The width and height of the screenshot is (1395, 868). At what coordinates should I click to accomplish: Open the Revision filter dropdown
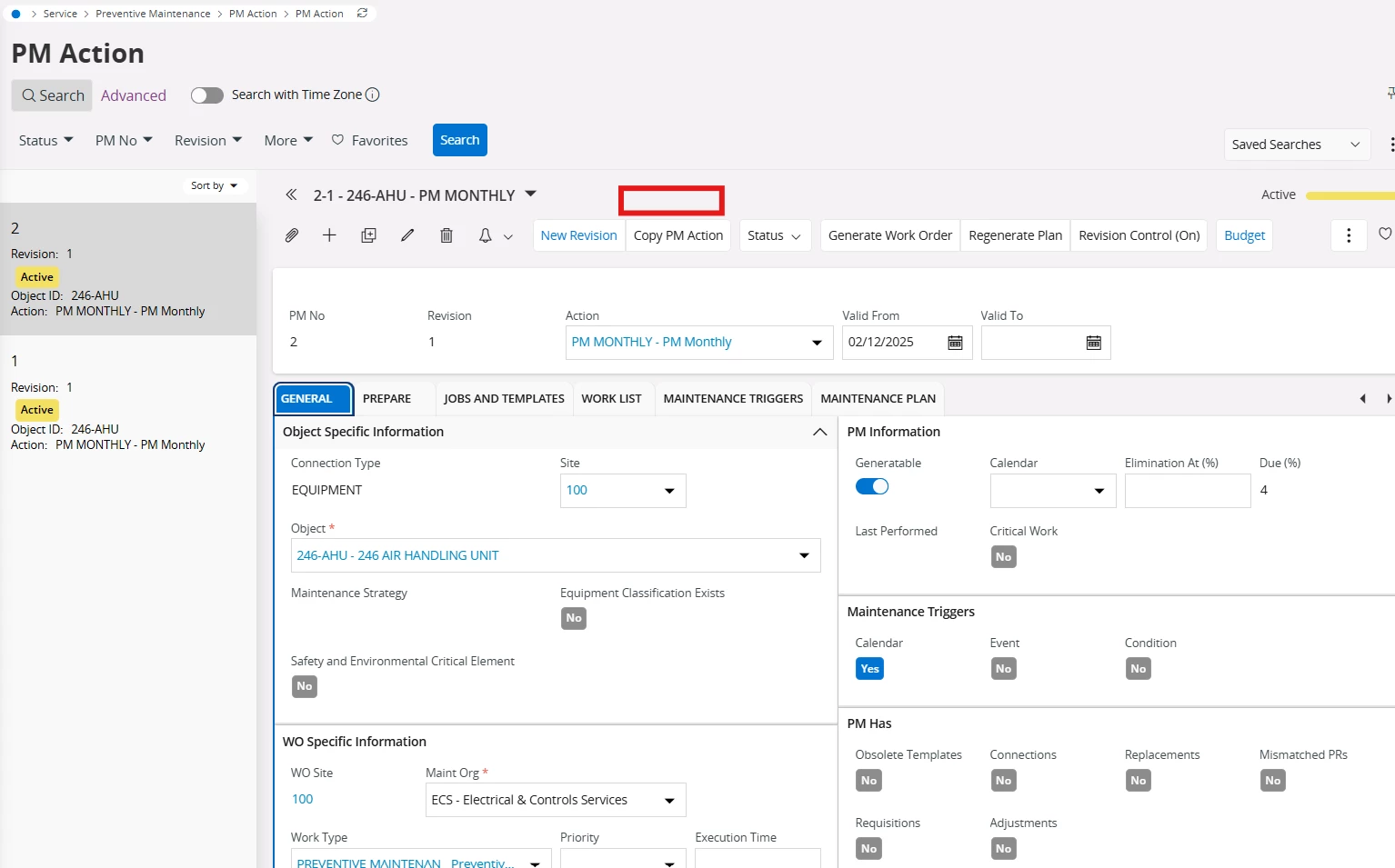(x=208, y=140)
